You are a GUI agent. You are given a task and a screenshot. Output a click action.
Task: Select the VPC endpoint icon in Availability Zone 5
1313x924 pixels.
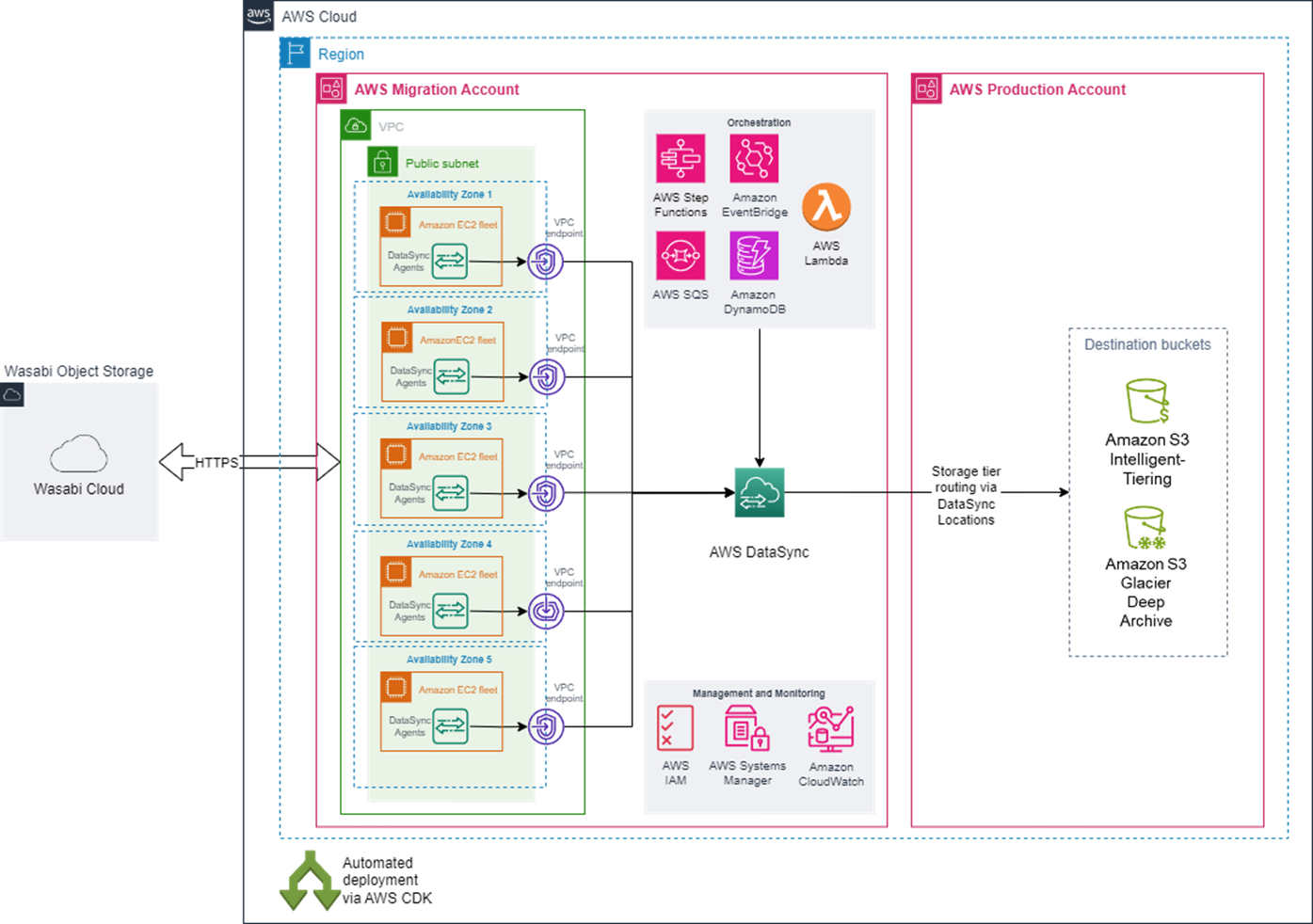click(x=546, y=726)
